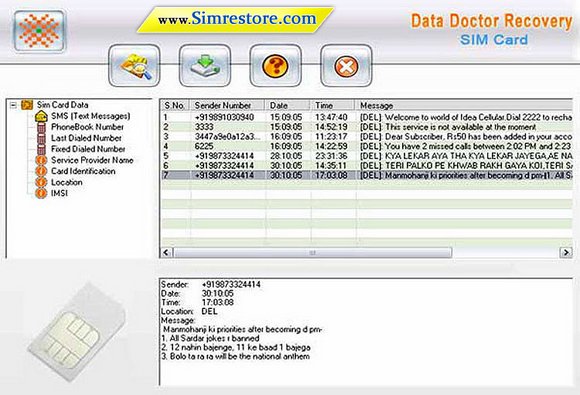Open the www.Simrestore.com banner link

click(237, 19)
